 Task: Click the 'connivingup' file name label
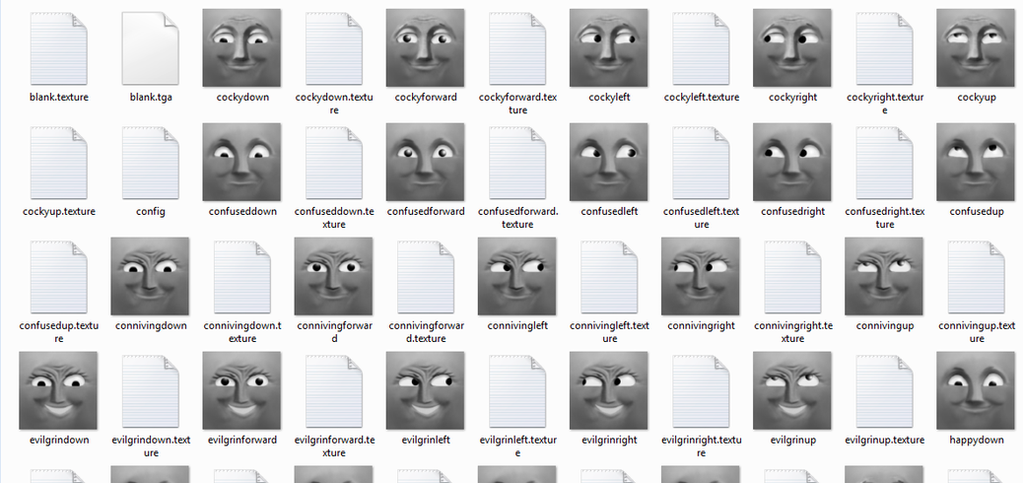(885, 326)
